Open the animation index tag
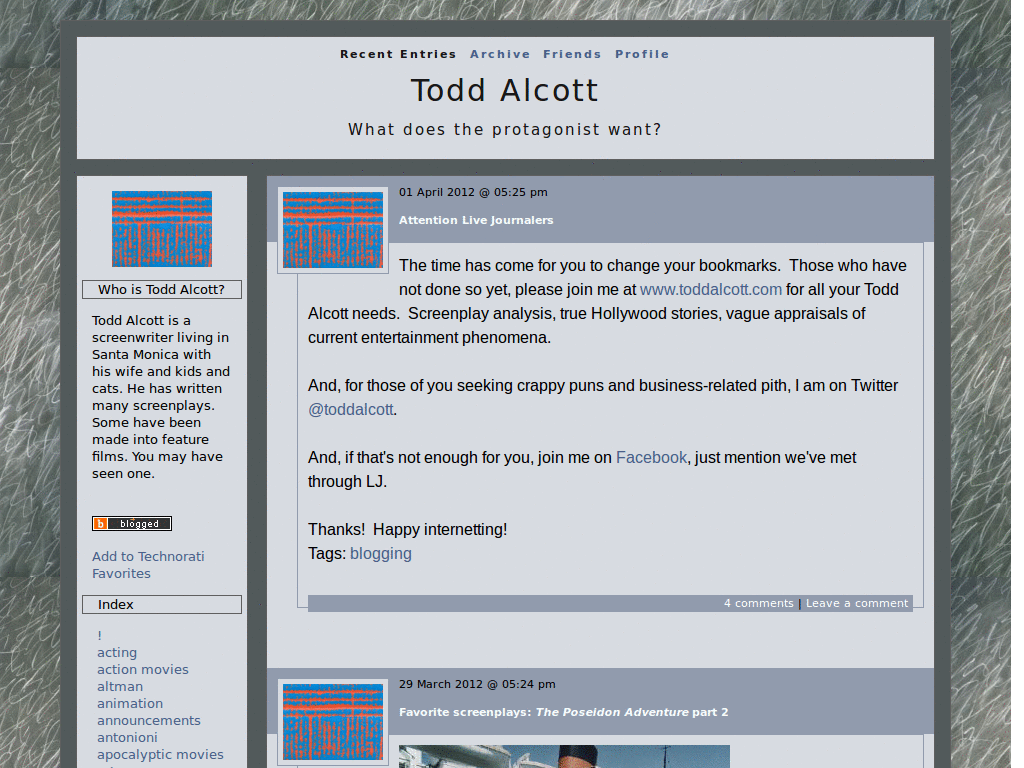The width and height of the screenshot is (1024, 768). coord(130,703)
